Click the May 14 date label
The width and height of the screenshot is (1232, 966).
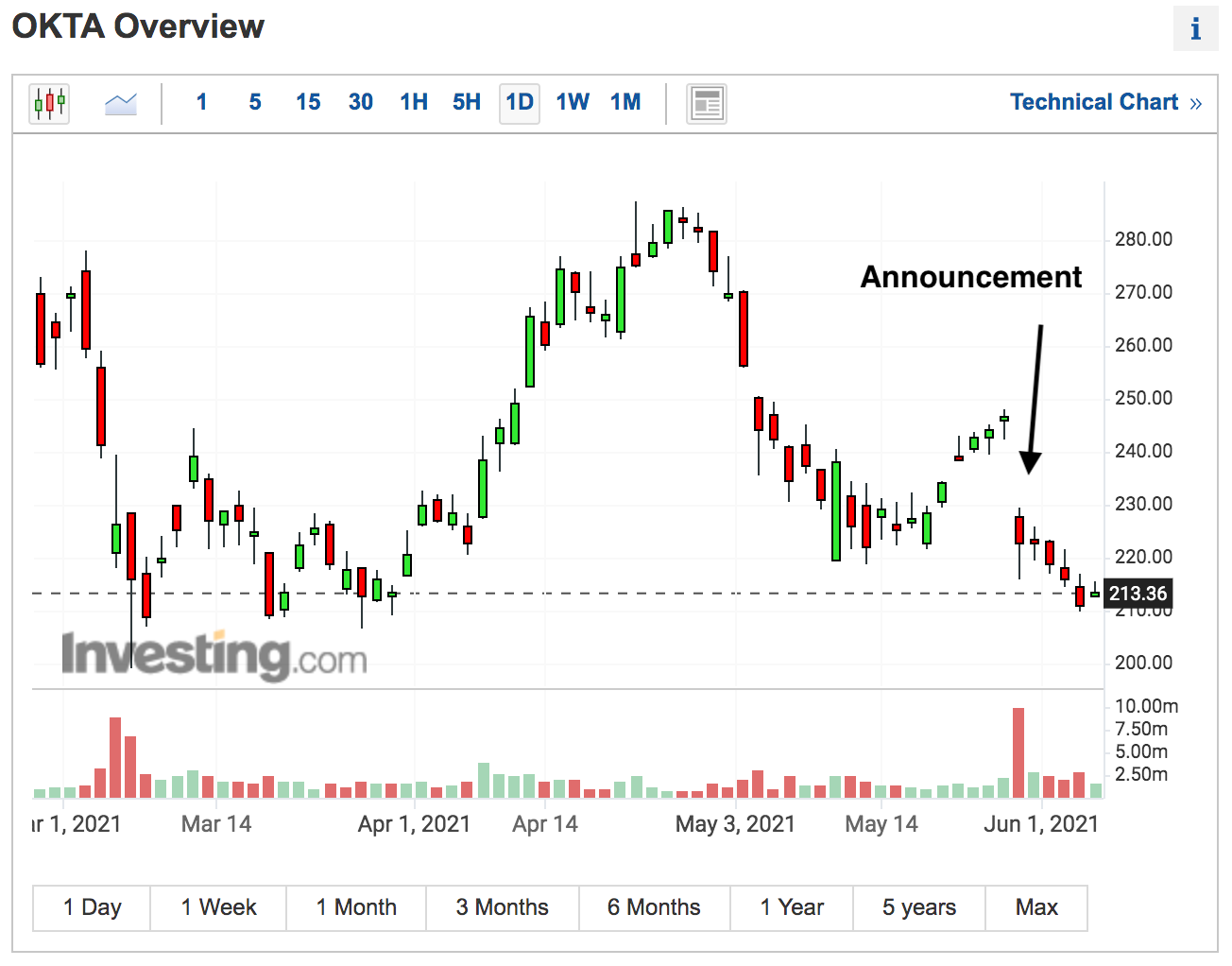(881, 824)
